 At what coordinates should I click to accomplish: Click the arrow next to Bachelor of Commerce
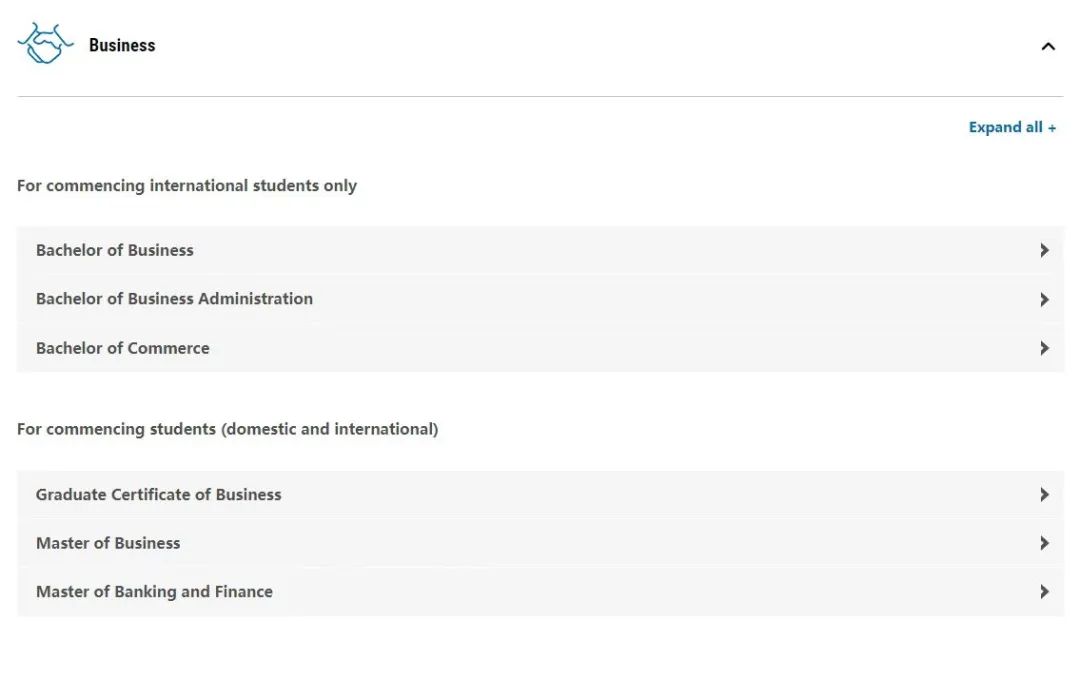(x=1044, y=348)
